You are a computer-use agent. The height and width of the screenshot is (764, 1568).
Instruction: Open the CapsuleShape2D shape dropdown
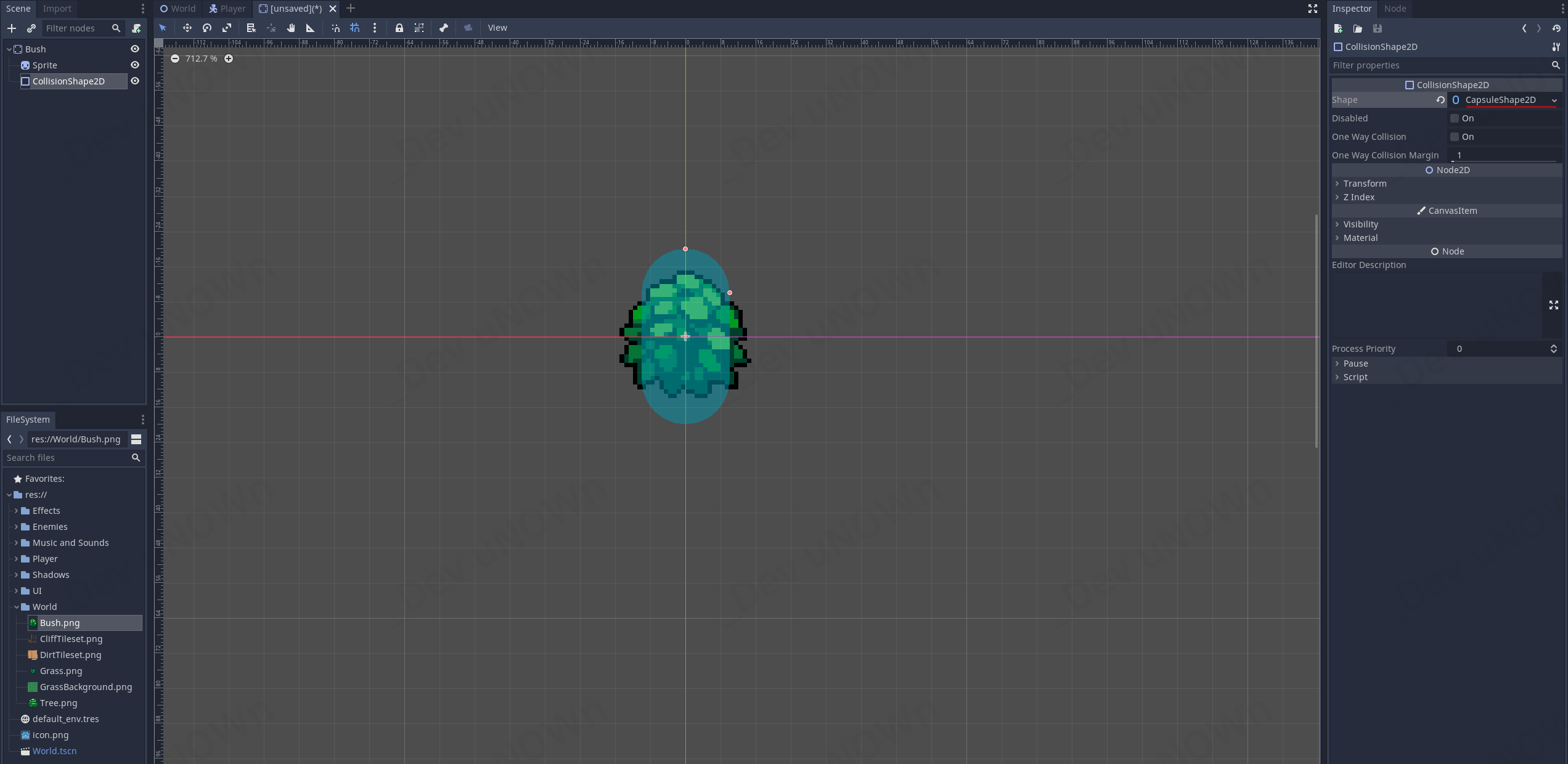click(x=1554, y=100)
